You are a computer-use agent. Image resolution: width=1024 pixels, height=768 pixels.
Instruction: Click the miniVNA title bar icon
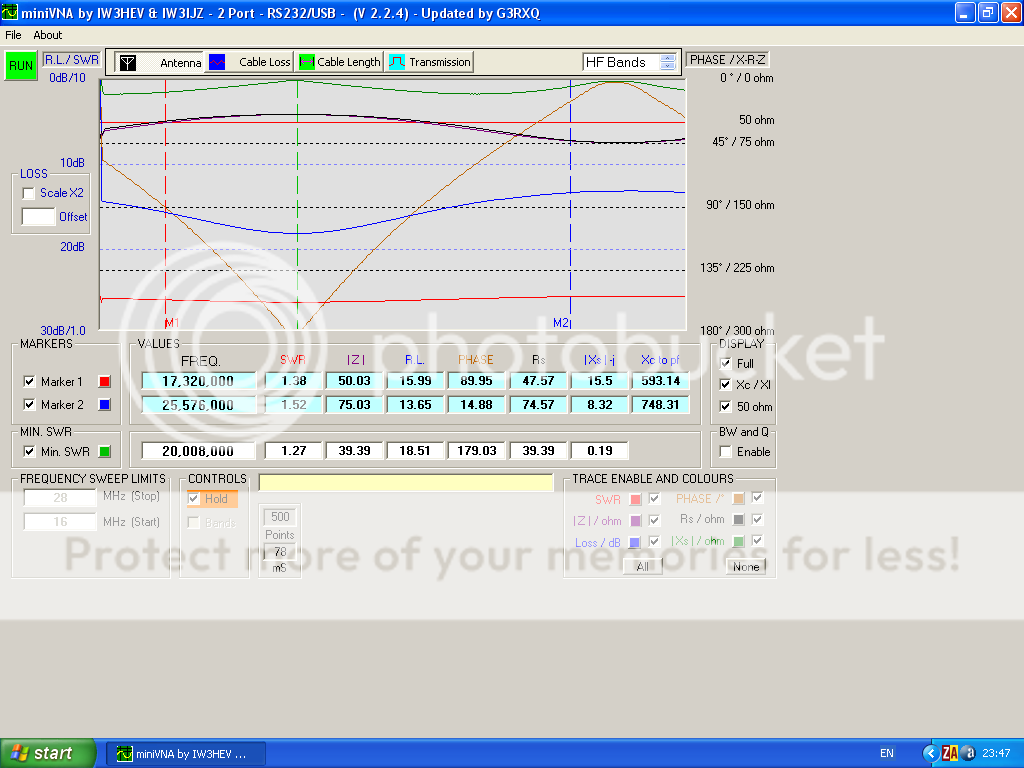click(x=11, y=13)
